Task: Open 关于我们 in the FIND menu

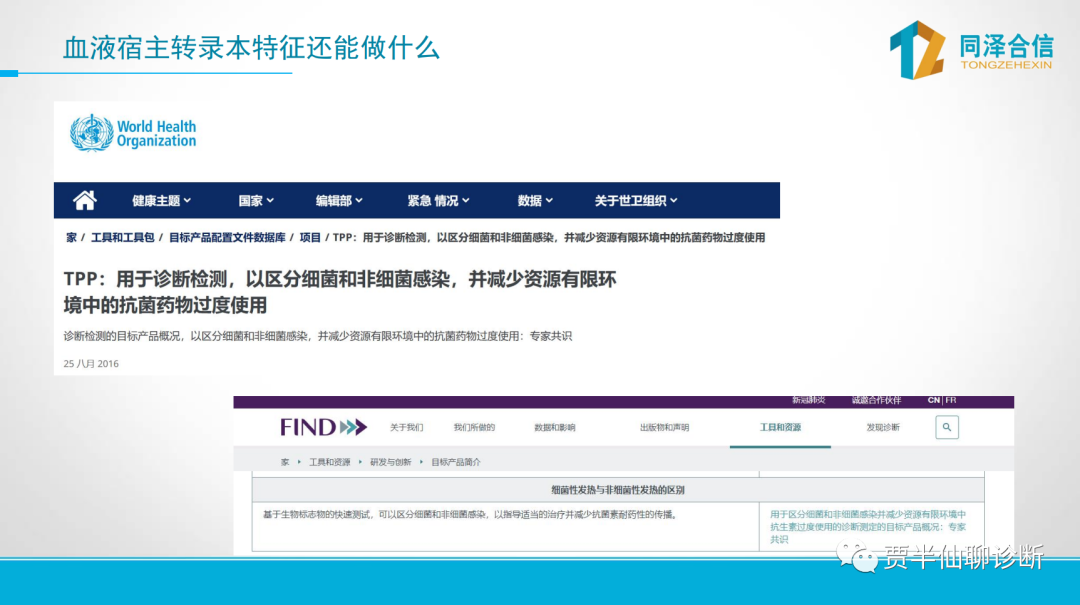Action: (x=406, y=427)
